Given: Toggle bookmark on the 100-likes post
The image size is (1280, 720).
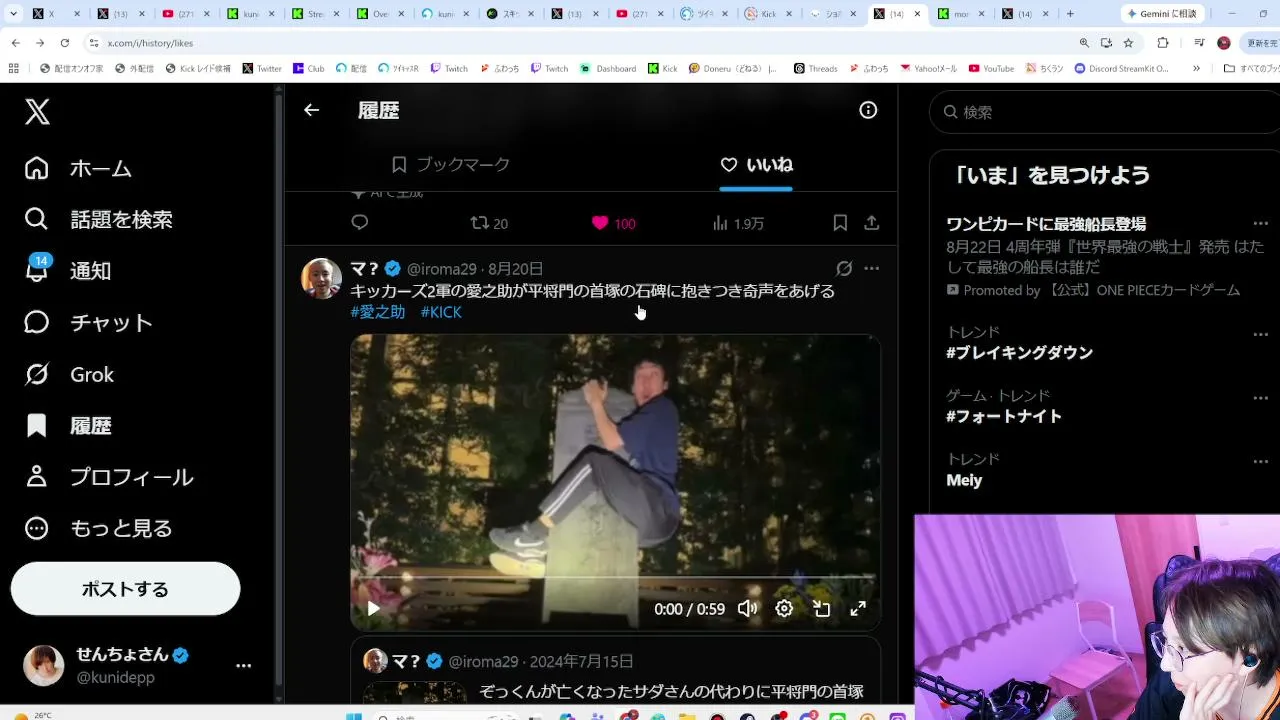Looking at the screenshot, I should pos(840,223).
